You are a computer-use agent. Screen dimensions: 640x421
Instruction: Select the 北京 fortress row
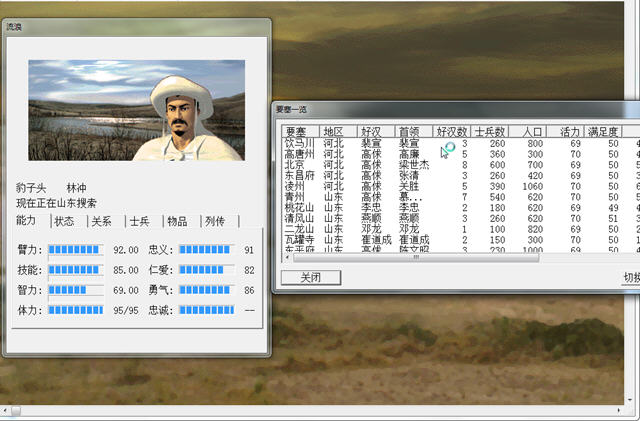[460, 165]
